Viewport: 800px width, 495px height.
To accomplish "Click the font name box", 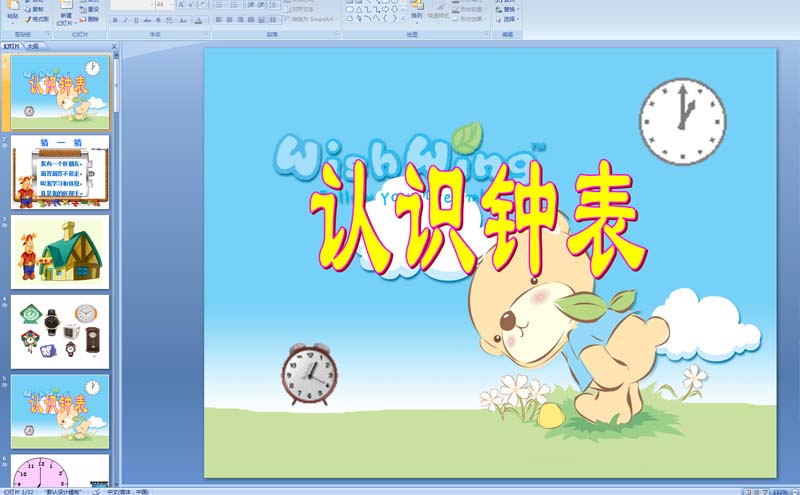I will [x=133, y=5].
